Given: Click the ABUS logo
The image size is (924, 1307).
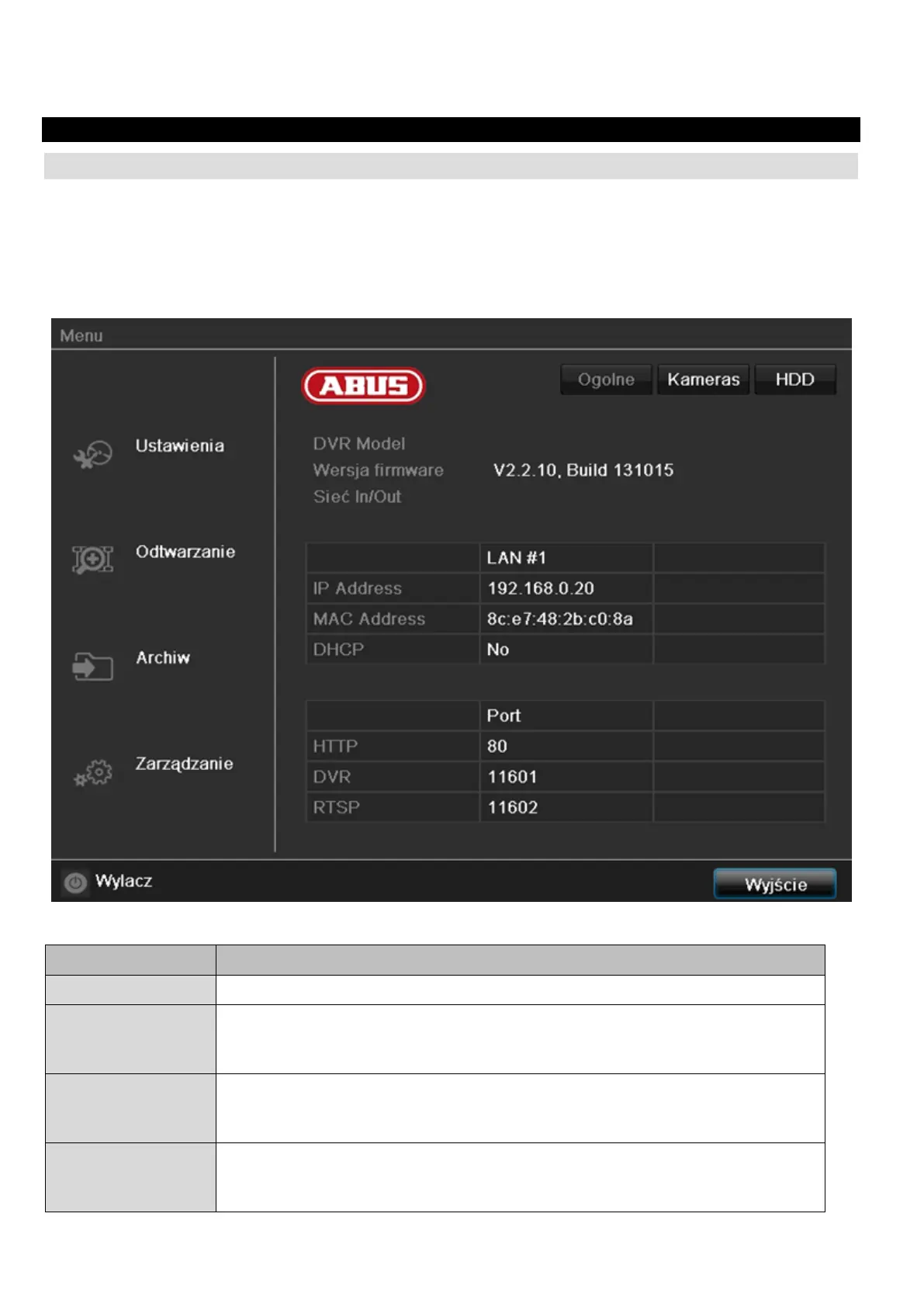Looking at the screenshot, I should click(x=364, y=386).
